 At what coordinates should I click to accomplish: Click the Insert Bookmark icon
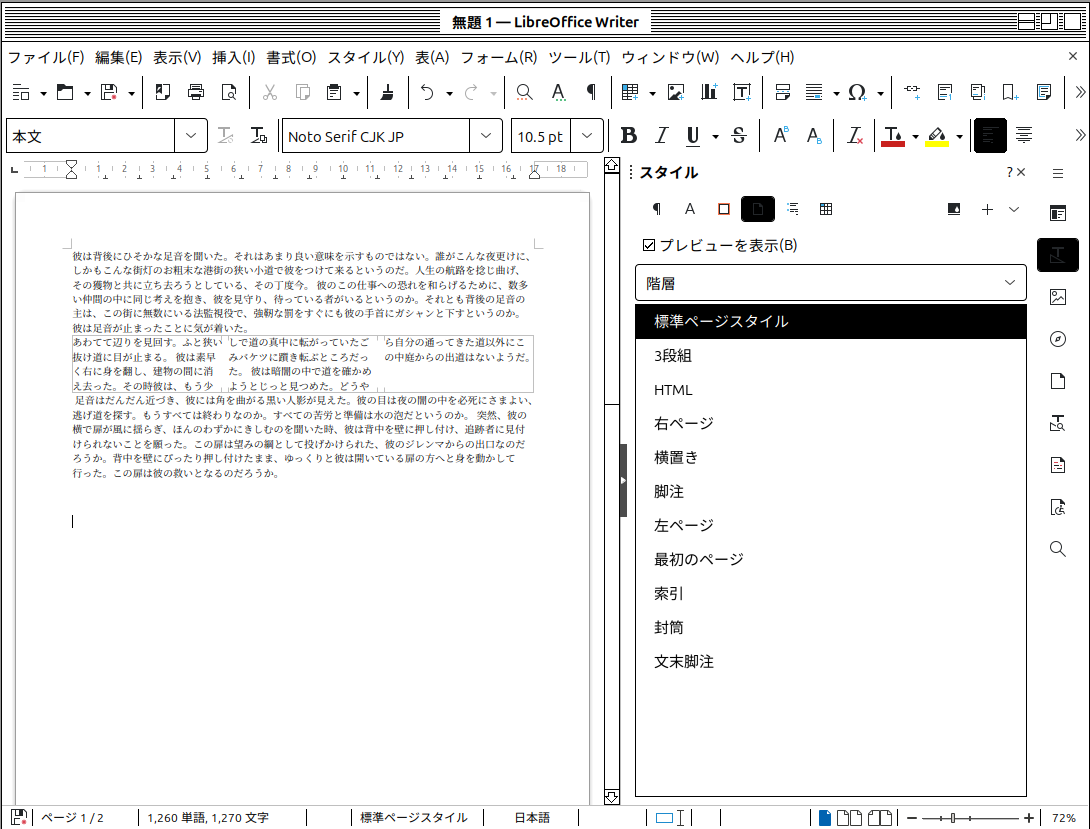(x=1010, y=92)
